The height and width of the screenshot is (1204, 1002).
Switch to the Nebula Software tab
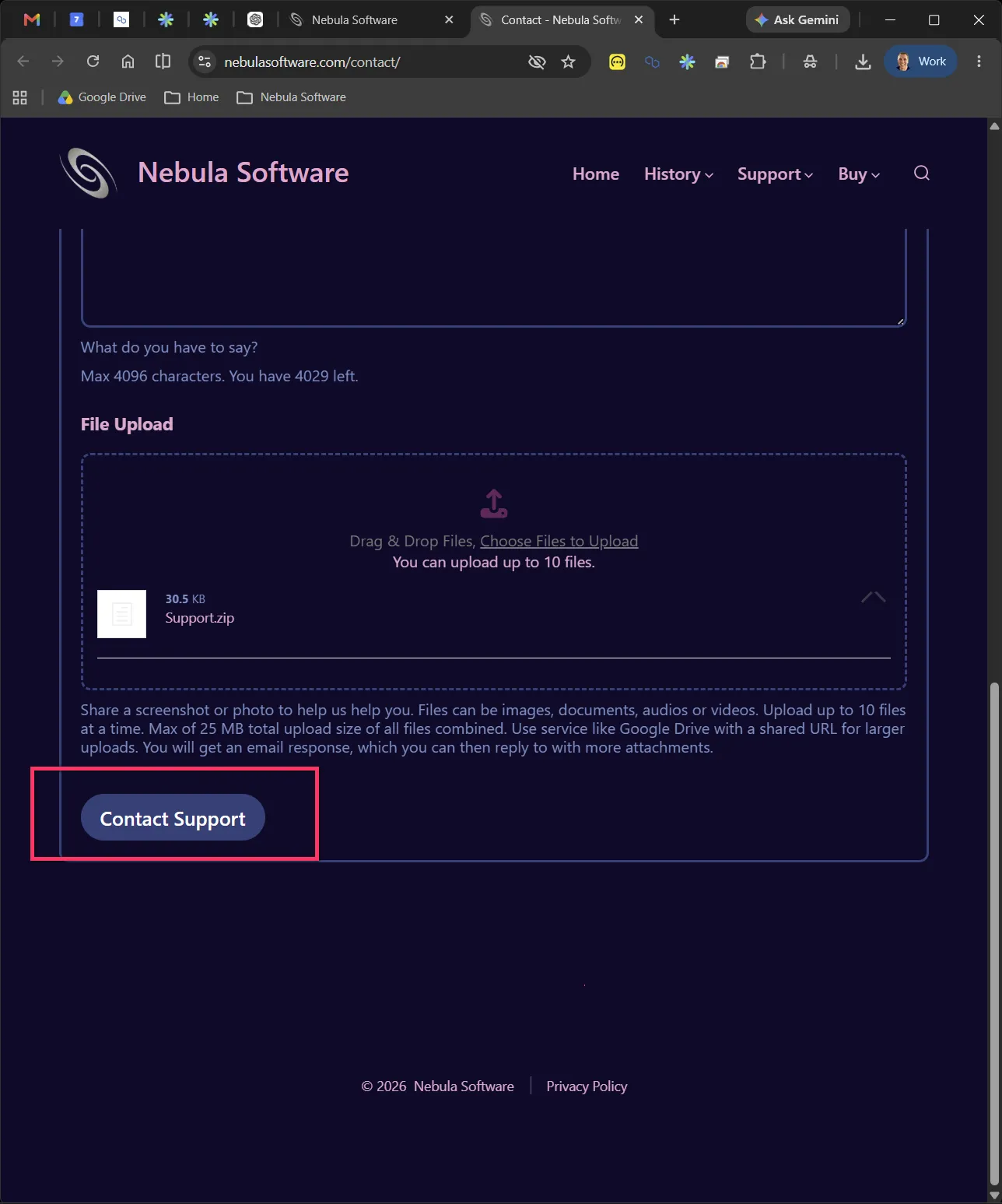(372, 19)
